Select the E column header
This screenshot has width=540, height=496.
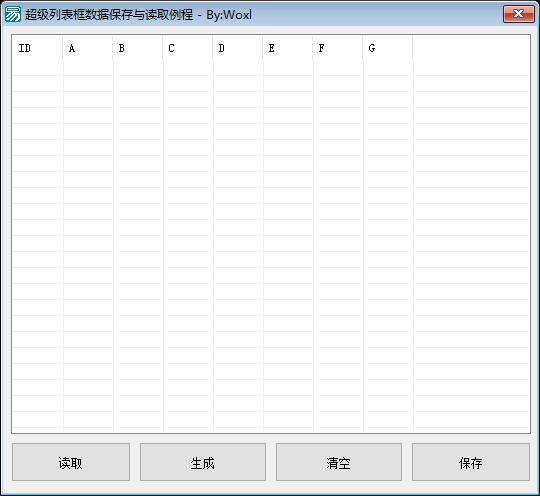click(287, 48)
